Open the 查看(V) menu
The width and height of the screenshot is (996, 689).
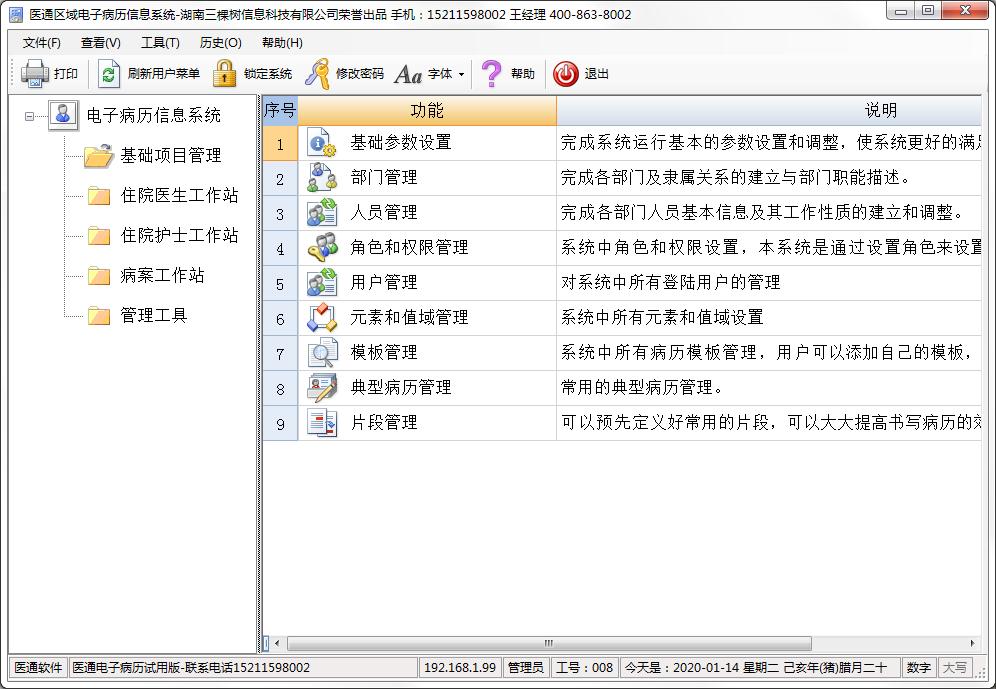[x=100, y=43]
